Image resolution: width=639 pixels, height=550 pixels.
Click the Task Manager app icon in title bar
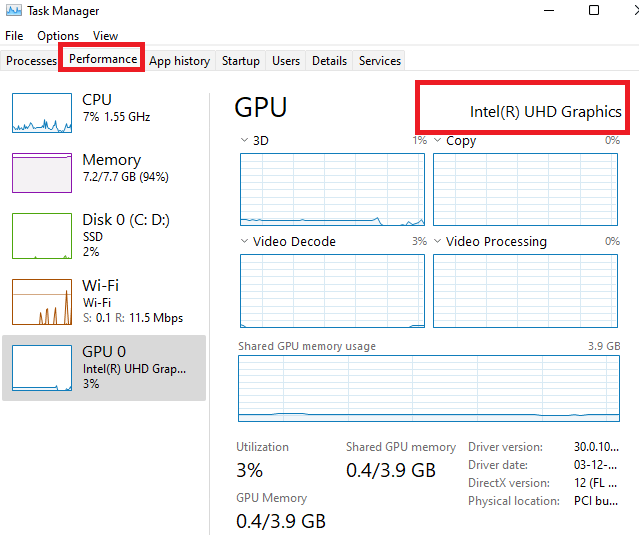coord(14,11)
